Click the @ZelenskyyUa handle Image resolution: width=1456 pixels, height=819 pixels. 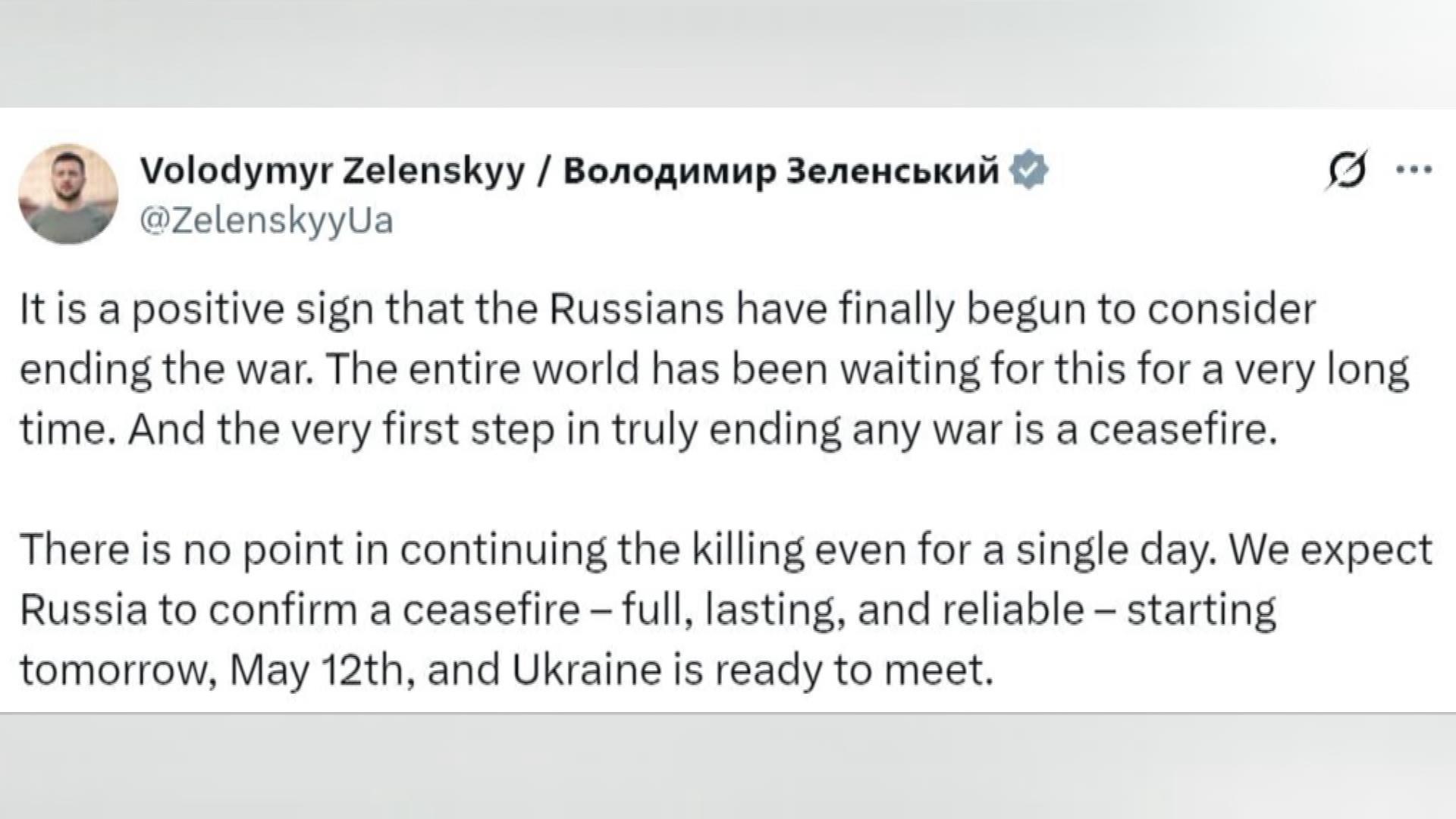pos(267,221)
